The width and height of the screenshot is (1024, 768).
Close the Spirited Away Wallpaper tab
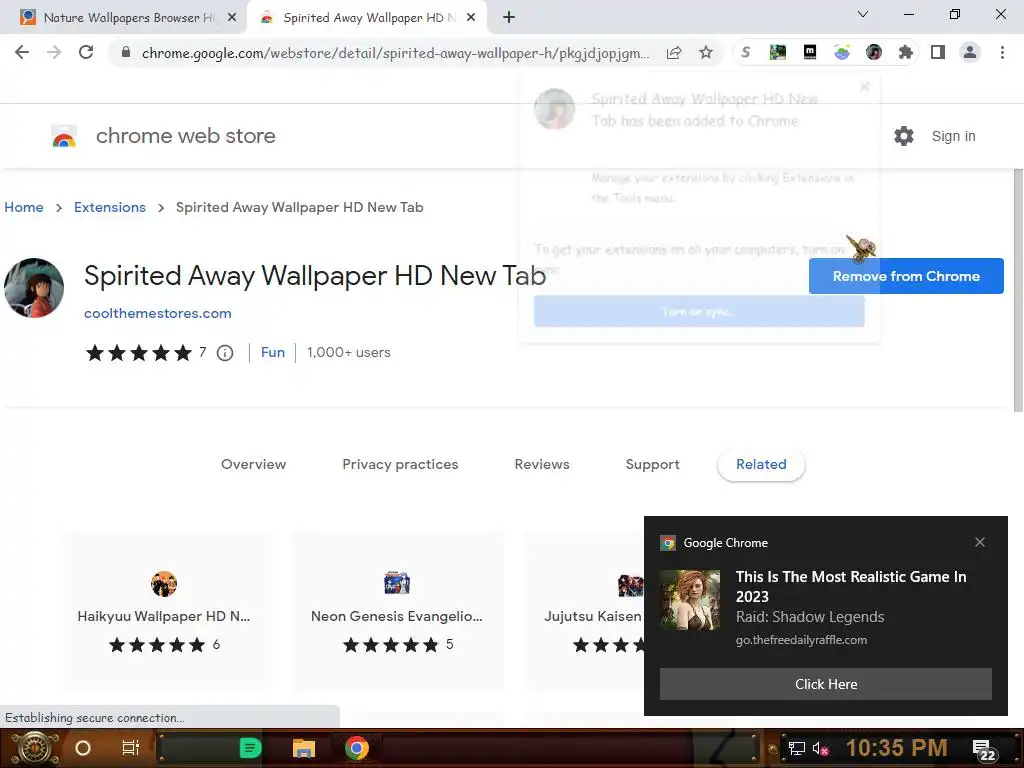tap(471, 18)
